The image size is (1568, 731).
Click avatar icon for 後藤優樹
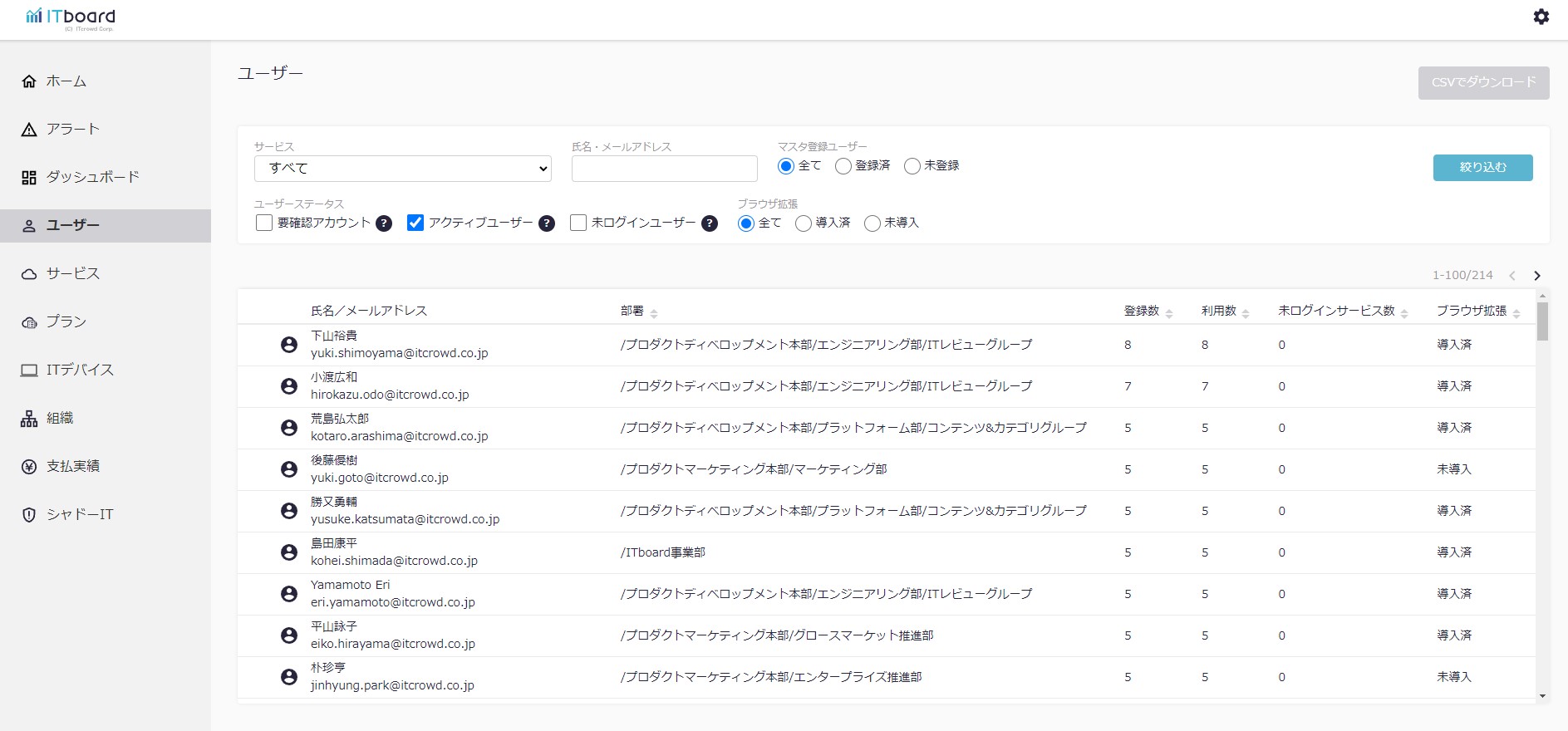click(x=289, y=469)
